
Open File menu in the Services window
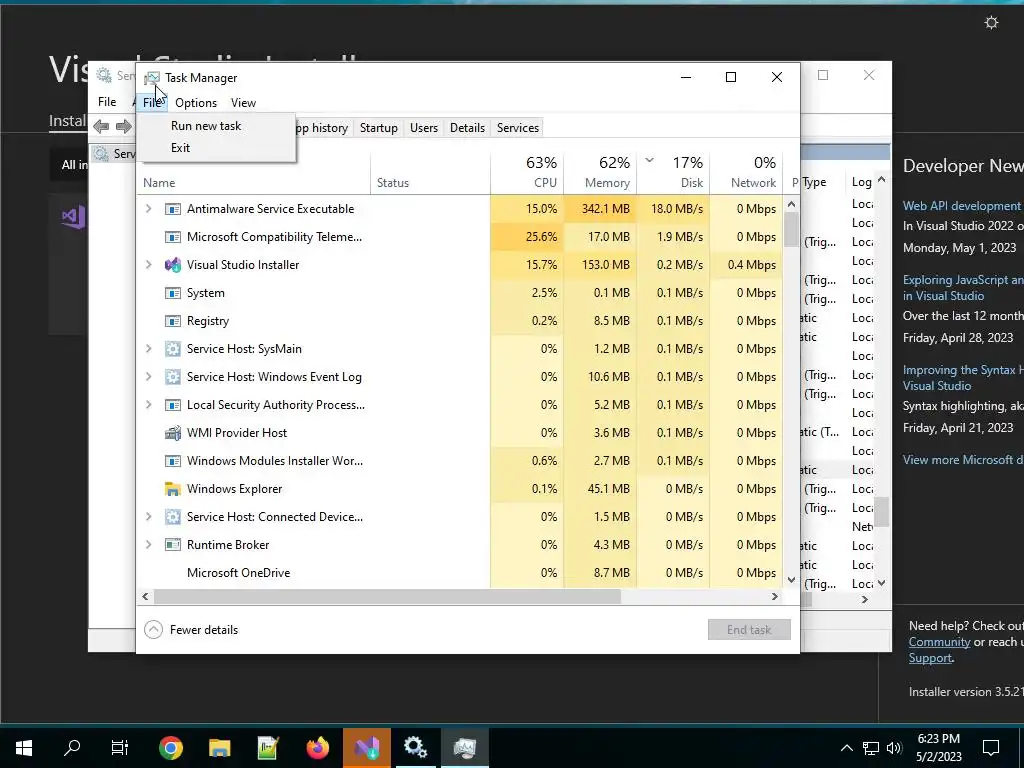click(107, 102)
